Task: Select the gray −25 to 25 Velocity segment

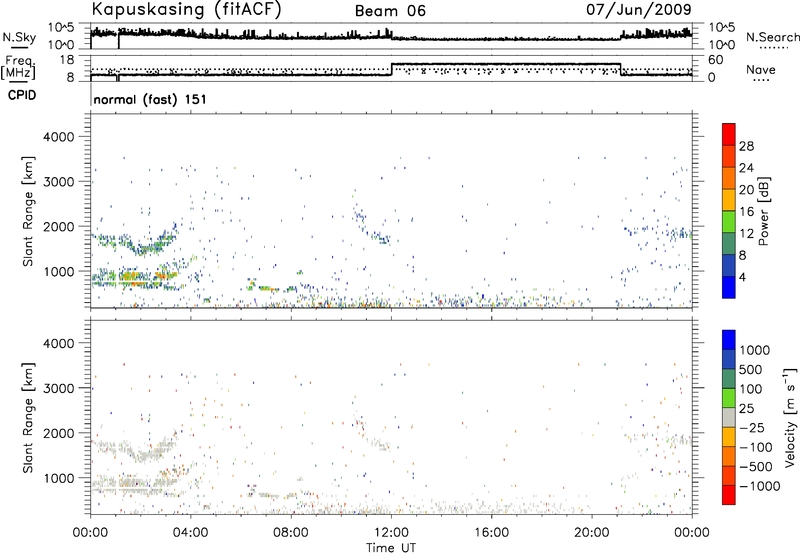Action: (x=729, y=417)
